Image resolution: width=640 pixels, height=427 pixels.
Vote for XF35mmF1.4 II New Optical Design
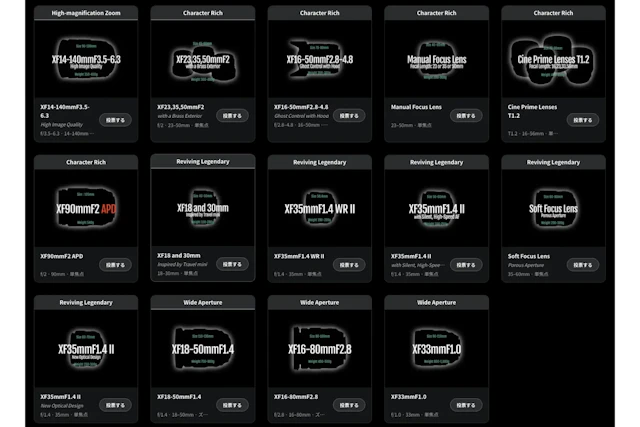click(115, 405)
